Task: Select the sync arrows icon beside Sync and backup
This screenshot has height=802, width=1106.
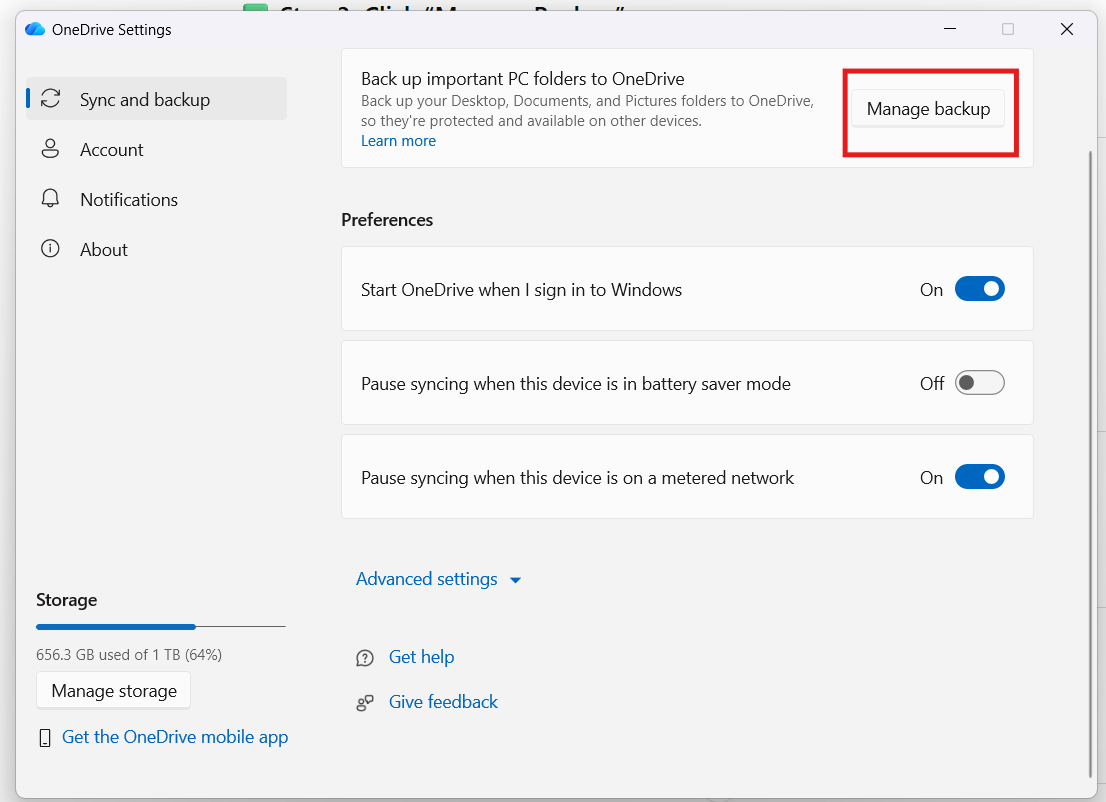Action: click(x=51, y=99)
